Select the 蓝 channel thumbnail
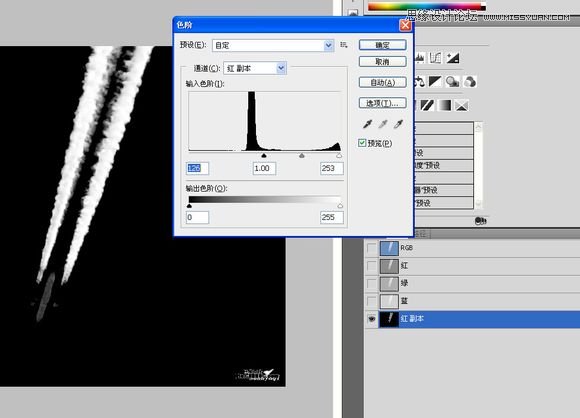Image resolution: width=580 pixels, height=418 pixels. pos(389,301)
